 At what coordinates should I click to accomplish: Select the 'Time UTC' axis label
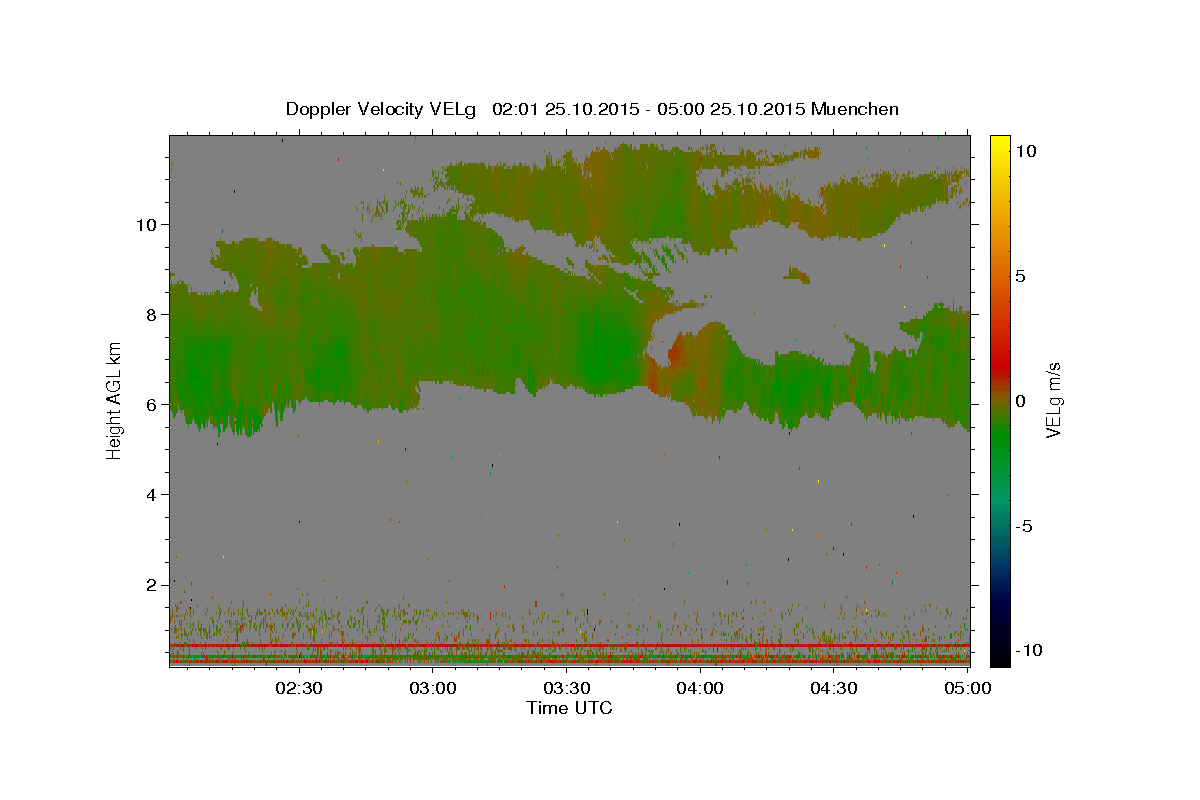click(x=569, y=708)
